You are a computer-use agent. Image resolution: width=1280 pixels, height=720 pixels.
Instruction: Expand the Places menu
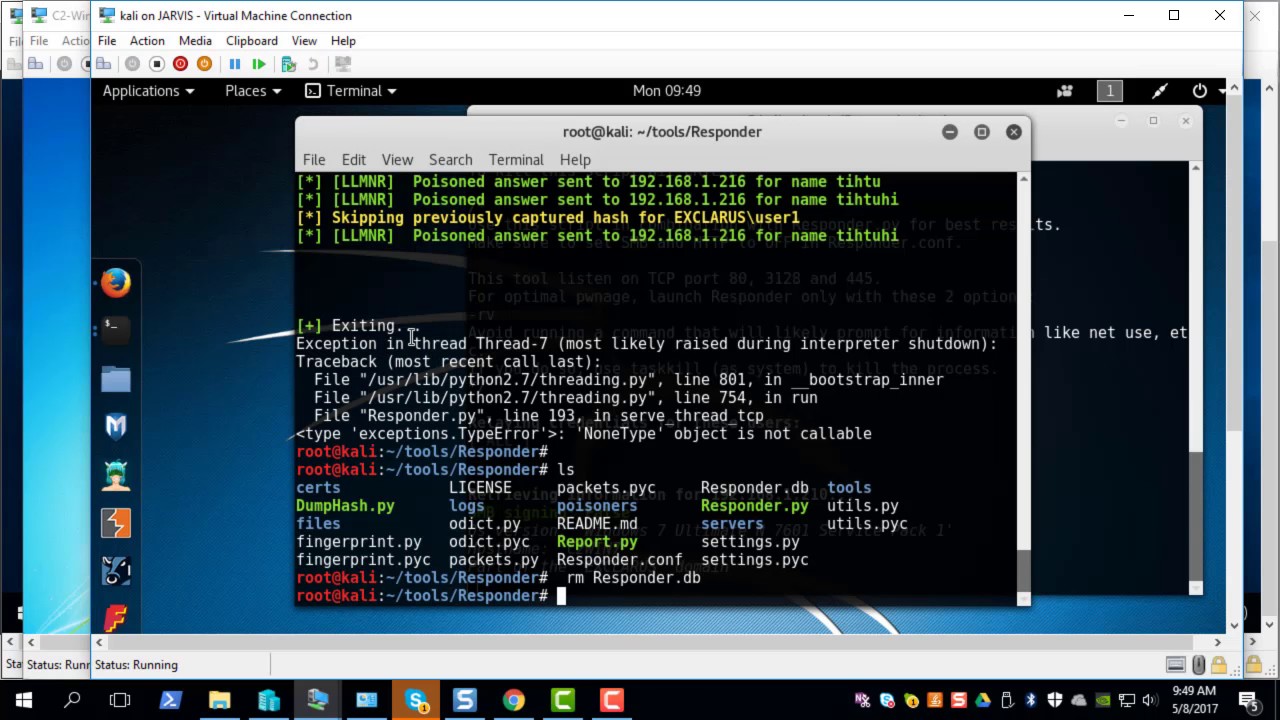click(x=253, y=90)
